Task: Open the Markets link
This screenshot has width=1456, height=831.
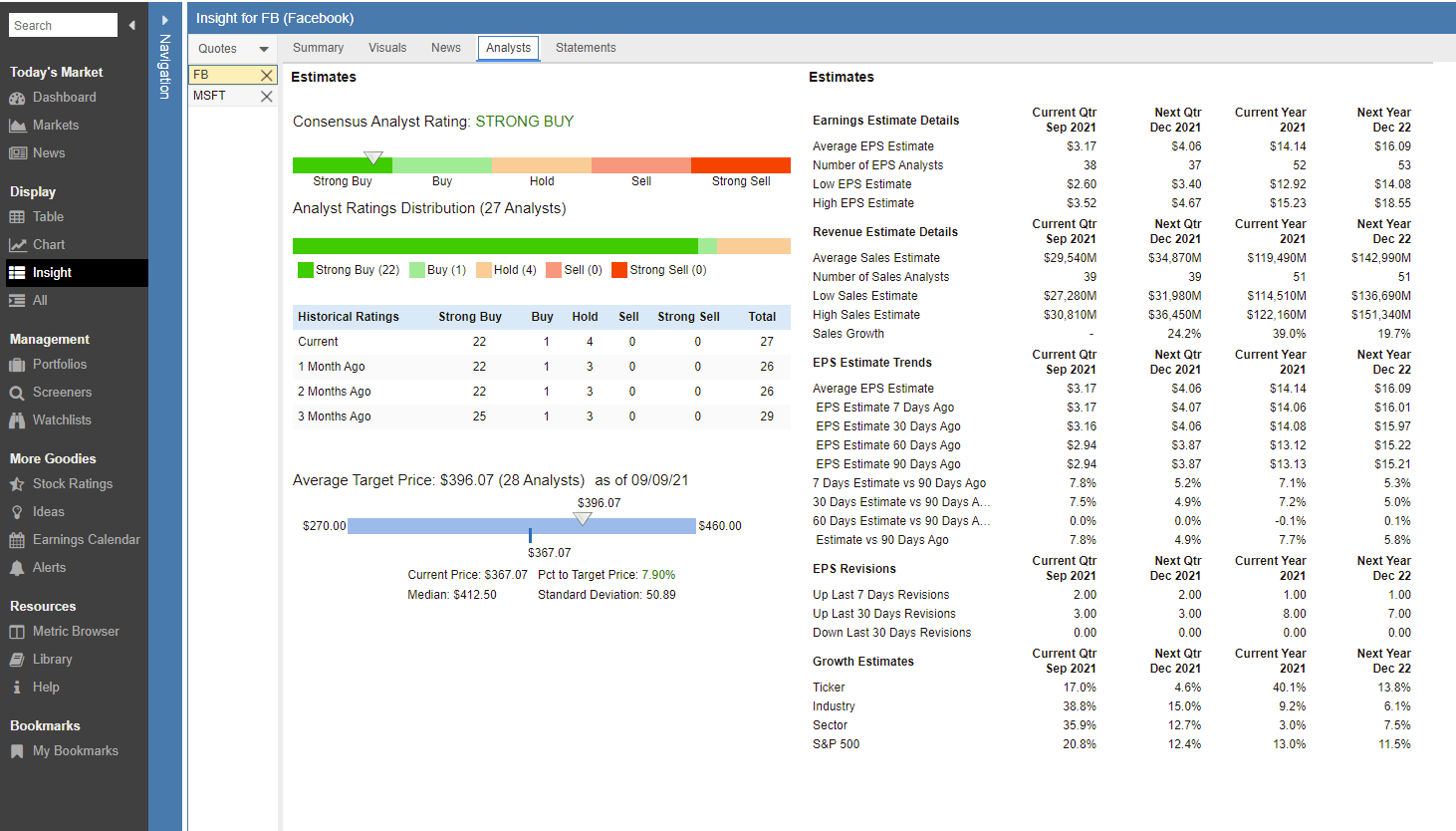Action: 56,126
